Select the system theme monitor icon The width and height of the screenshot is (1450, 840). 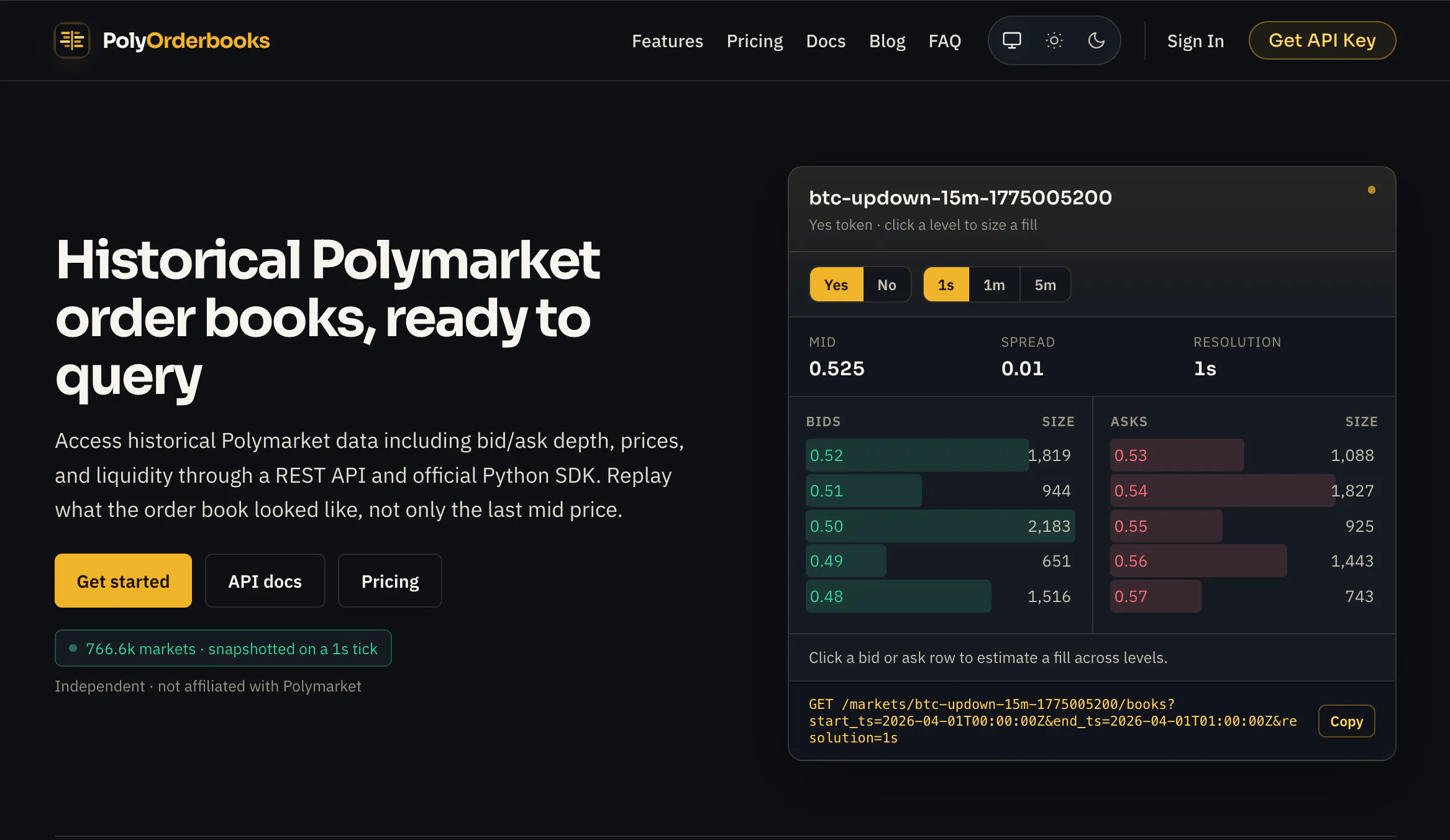[x=1012, y=40]
